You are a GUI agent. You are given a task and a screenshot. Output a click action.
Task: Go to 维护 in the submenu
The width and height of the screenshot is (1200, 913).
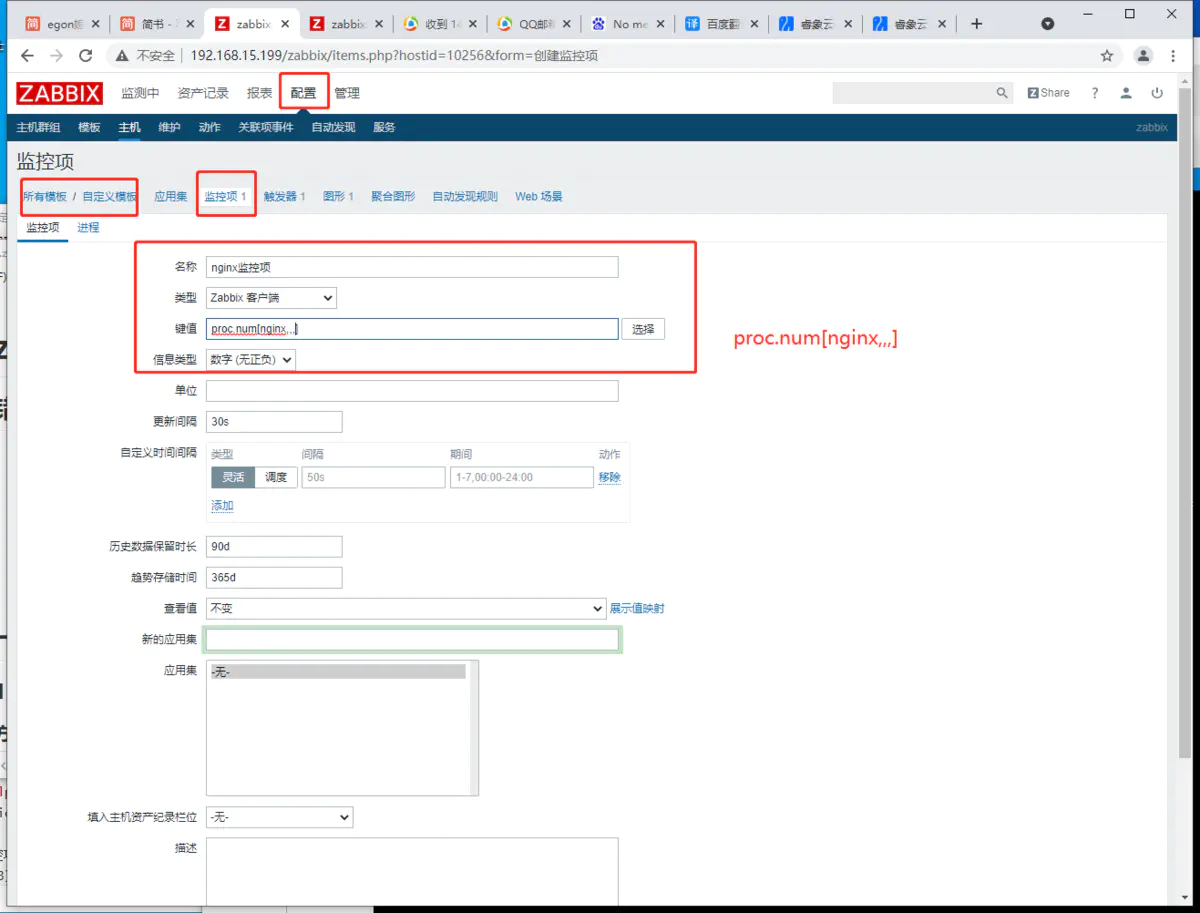click(x=169, y=127)
